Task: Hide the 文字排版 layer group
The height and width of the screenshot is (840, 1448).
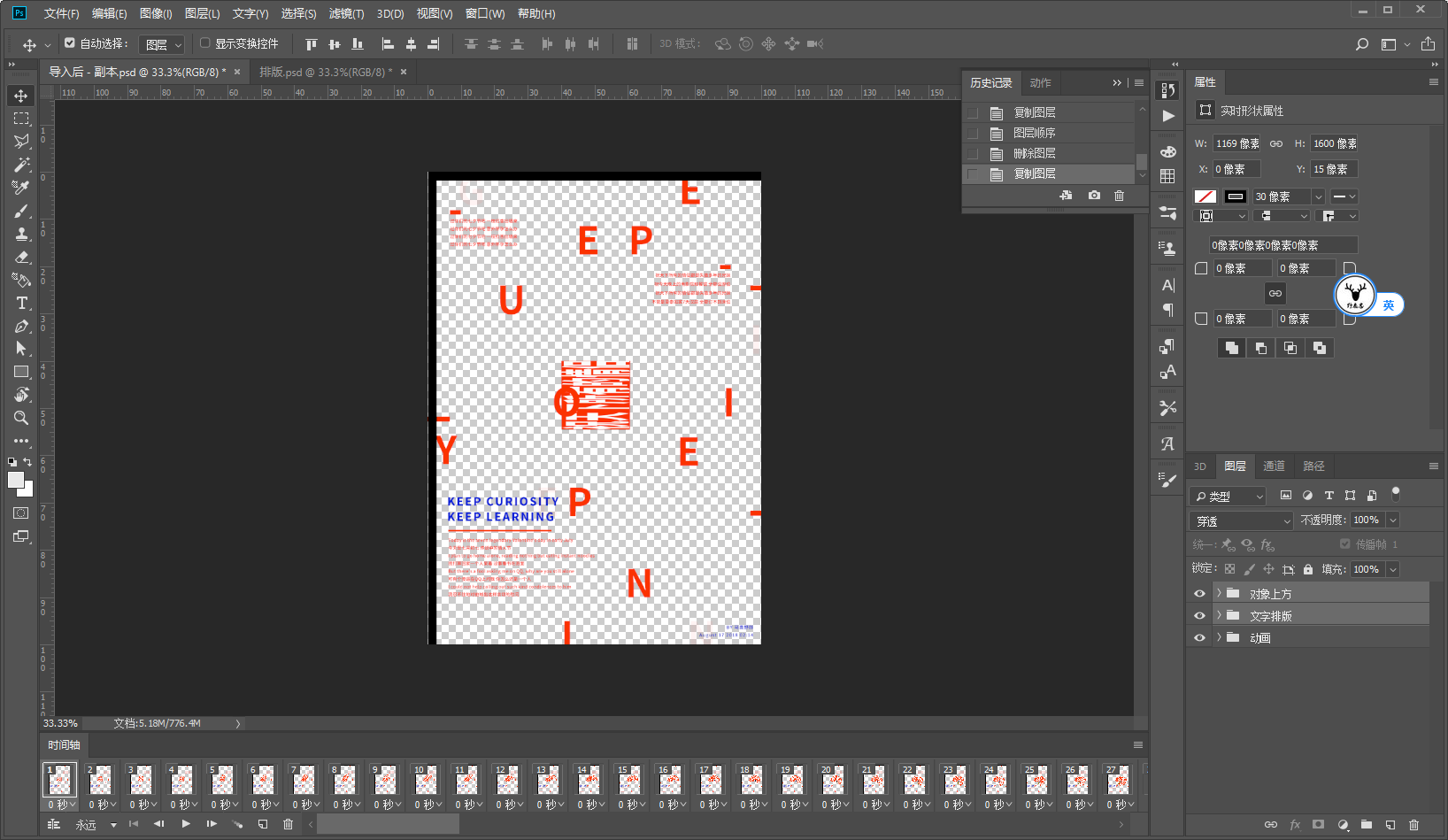Action: tap(1200, 616)
